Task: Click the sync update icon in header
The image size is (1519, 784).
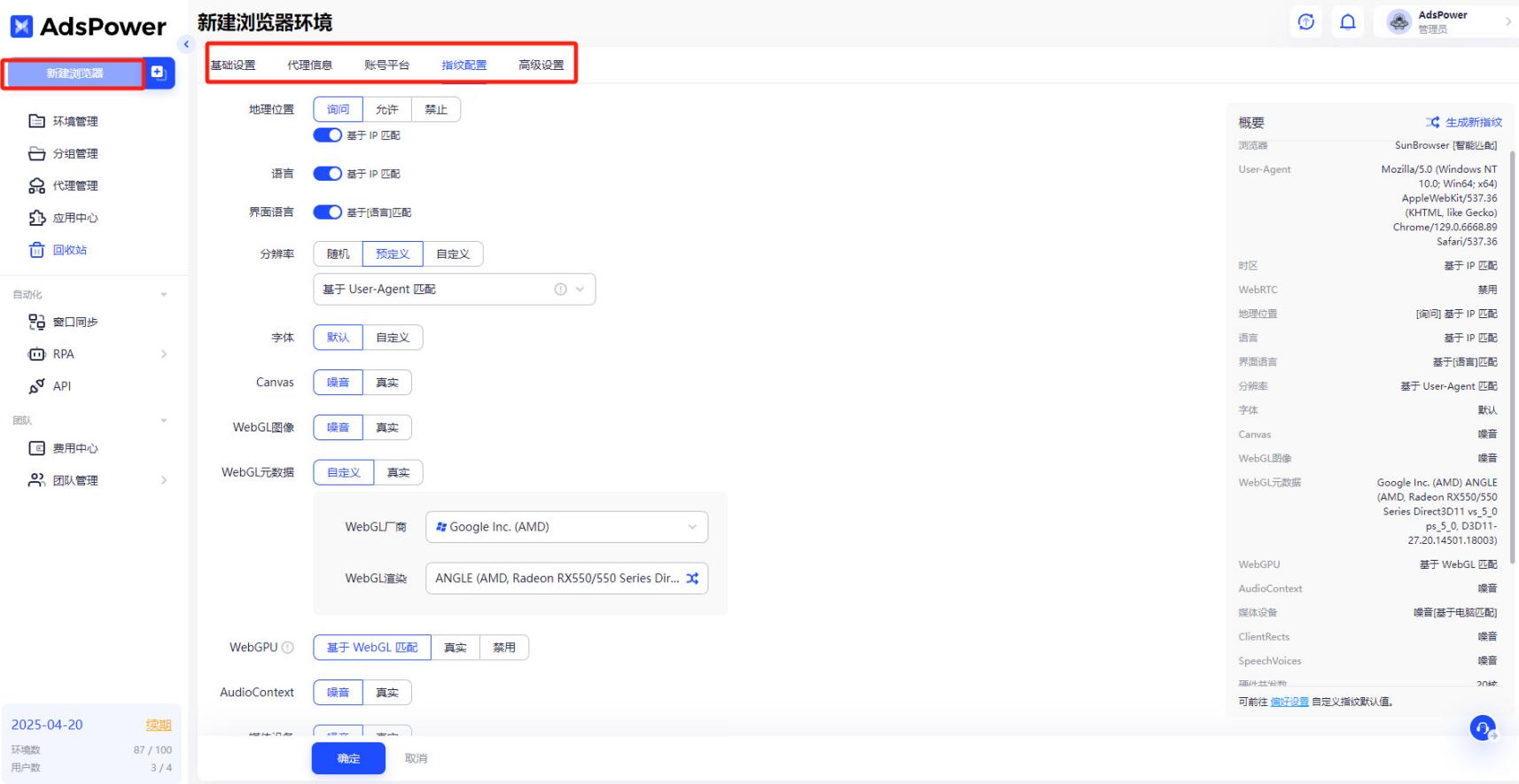Action: 1306,22
